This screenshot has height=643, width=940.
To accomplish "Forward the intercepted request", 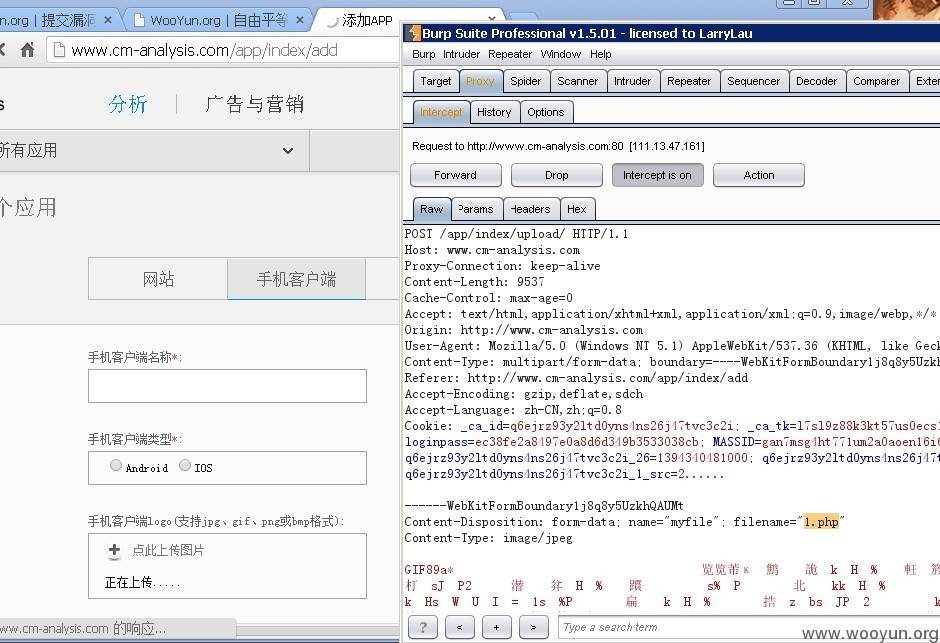I will pos(456,175).
